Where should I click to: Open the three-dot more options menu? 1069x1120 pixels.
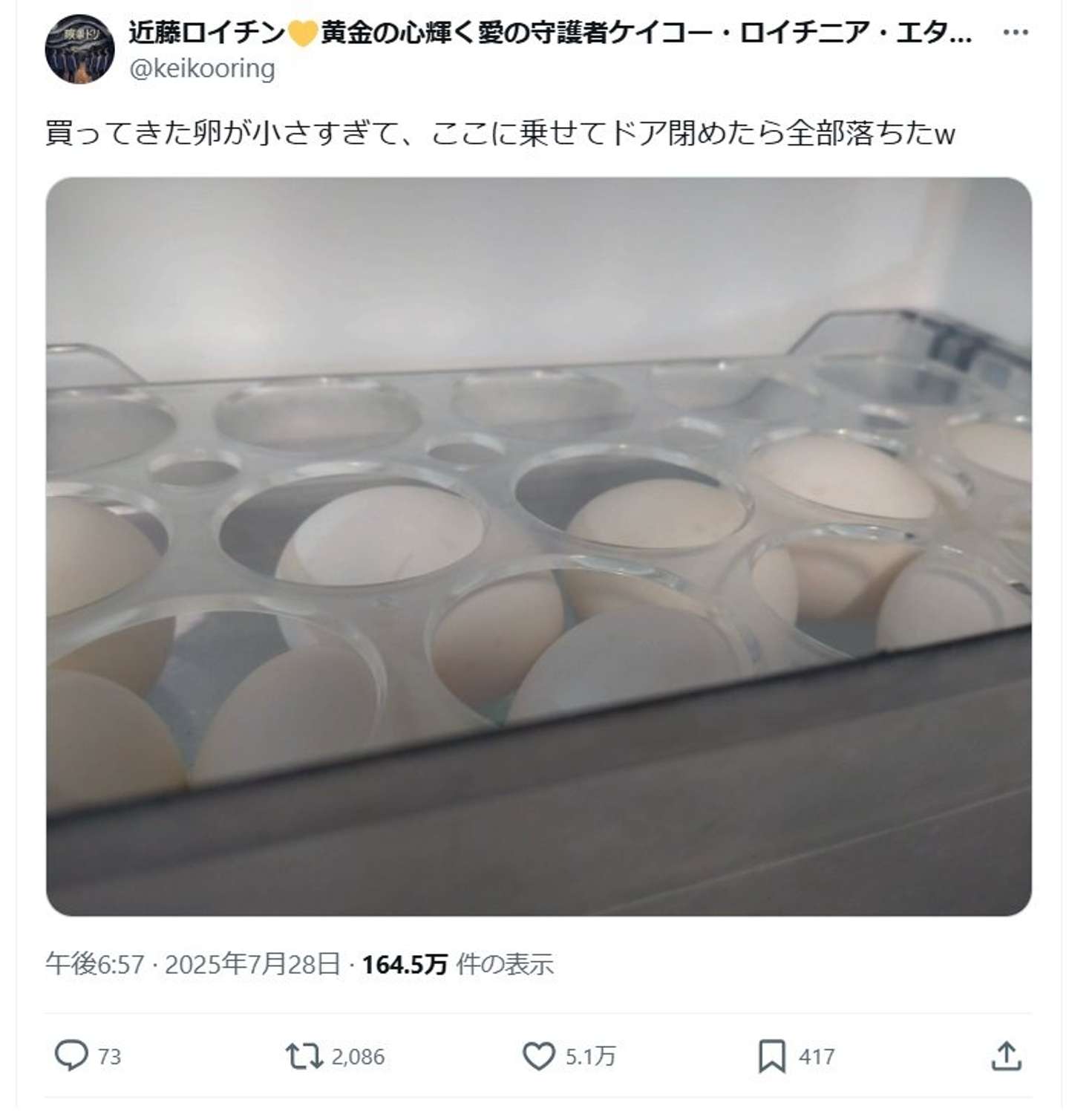point(1015,33)
